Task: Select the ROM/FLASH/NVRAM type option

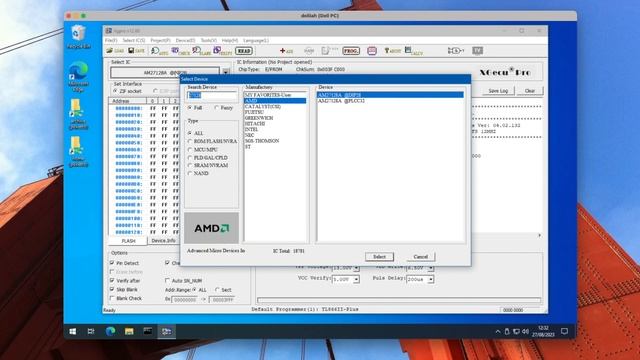Action: [x=190, y=141]
